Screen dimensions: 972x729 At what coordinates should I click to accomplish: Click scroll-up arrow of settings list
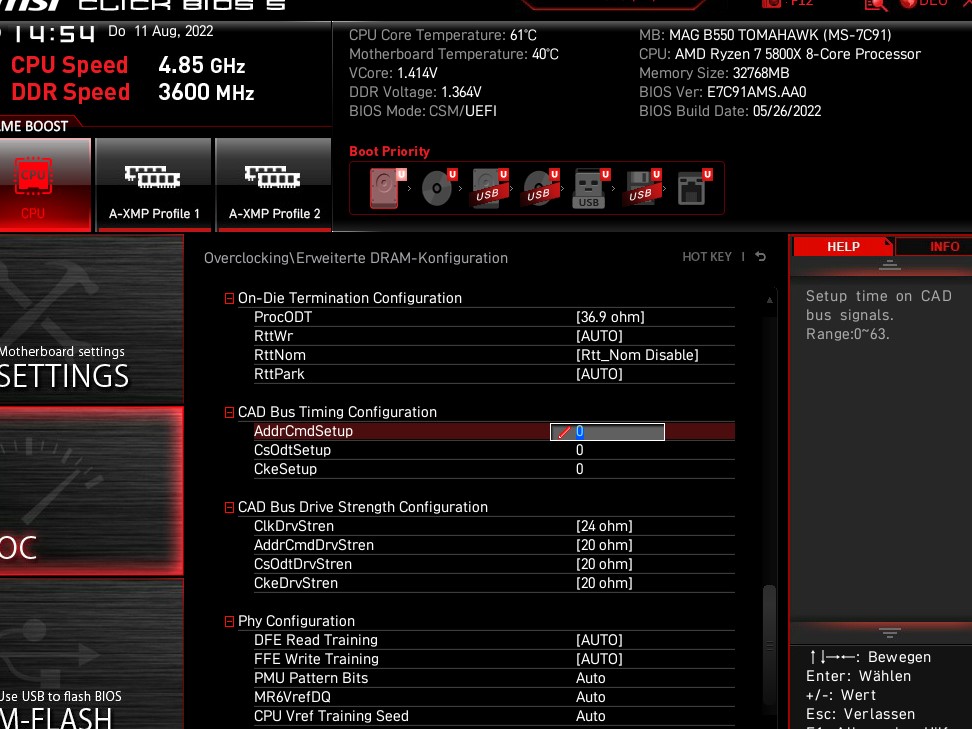coord(769,300)
